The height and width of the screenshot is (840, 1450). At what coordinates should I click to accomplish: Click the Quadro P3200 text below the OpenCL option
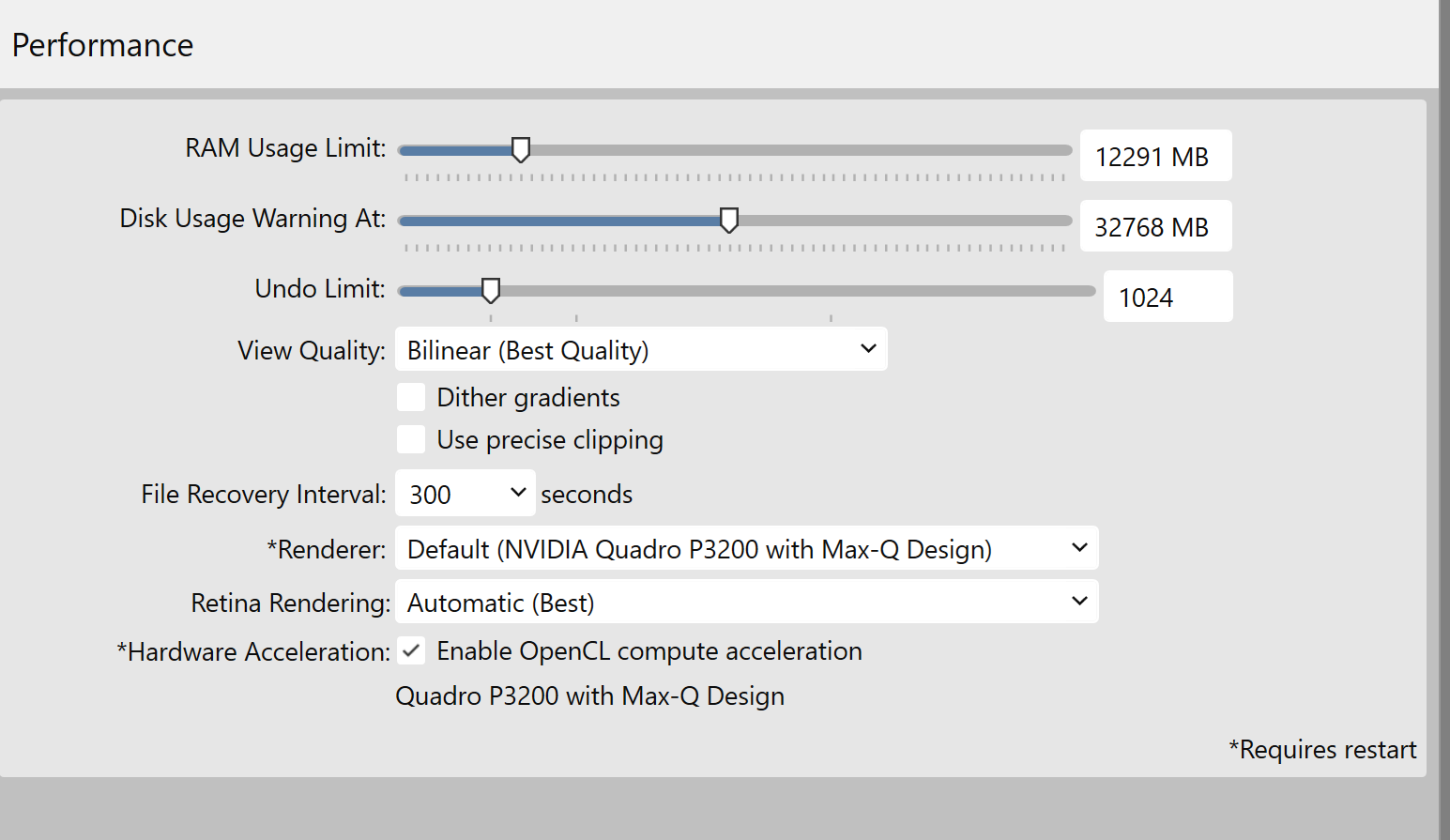tap(589, 695)
